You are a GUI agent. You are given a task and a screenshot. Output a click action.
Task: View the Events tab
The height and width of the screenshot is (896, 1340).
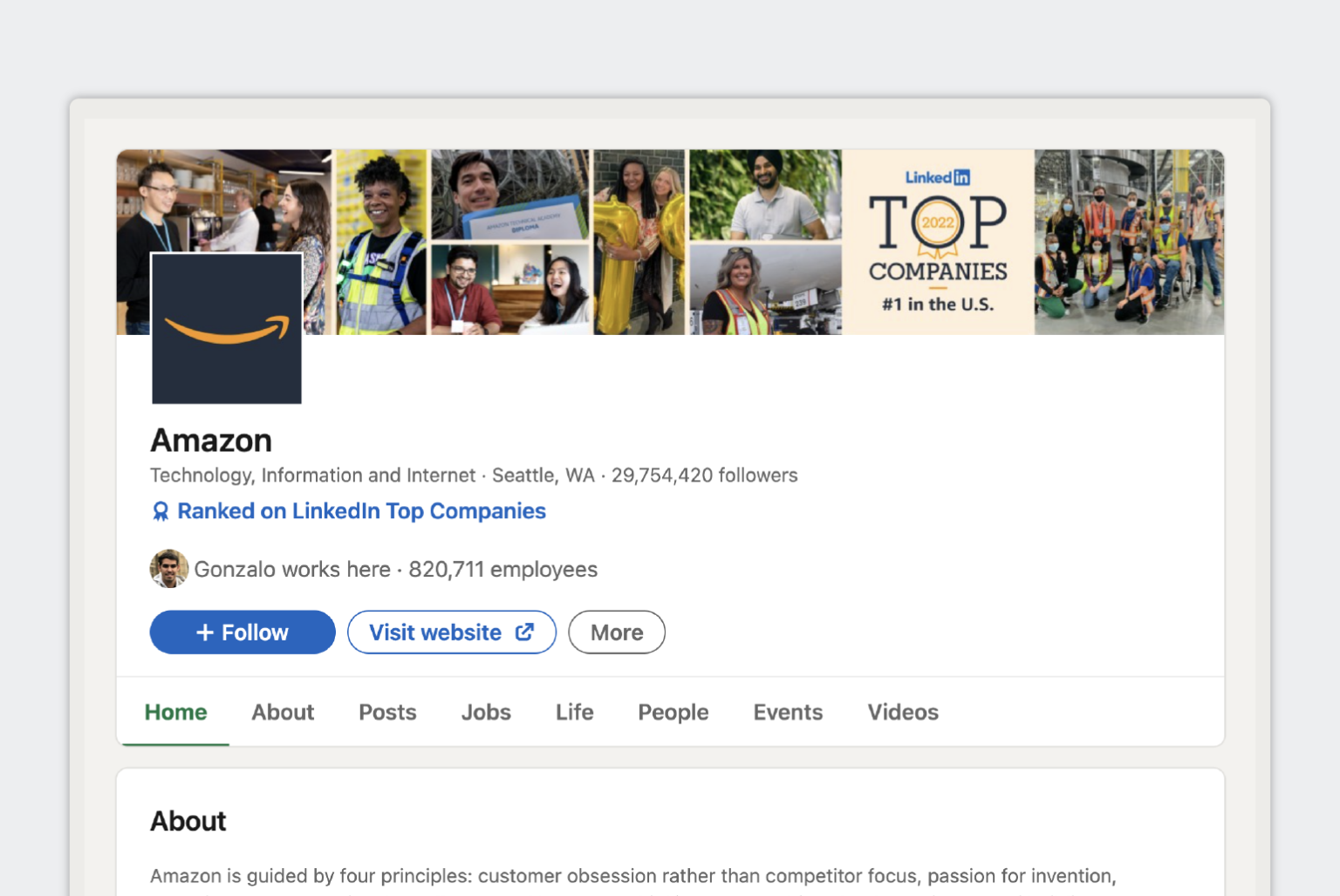pyautogui.click(x=788, y=712)
